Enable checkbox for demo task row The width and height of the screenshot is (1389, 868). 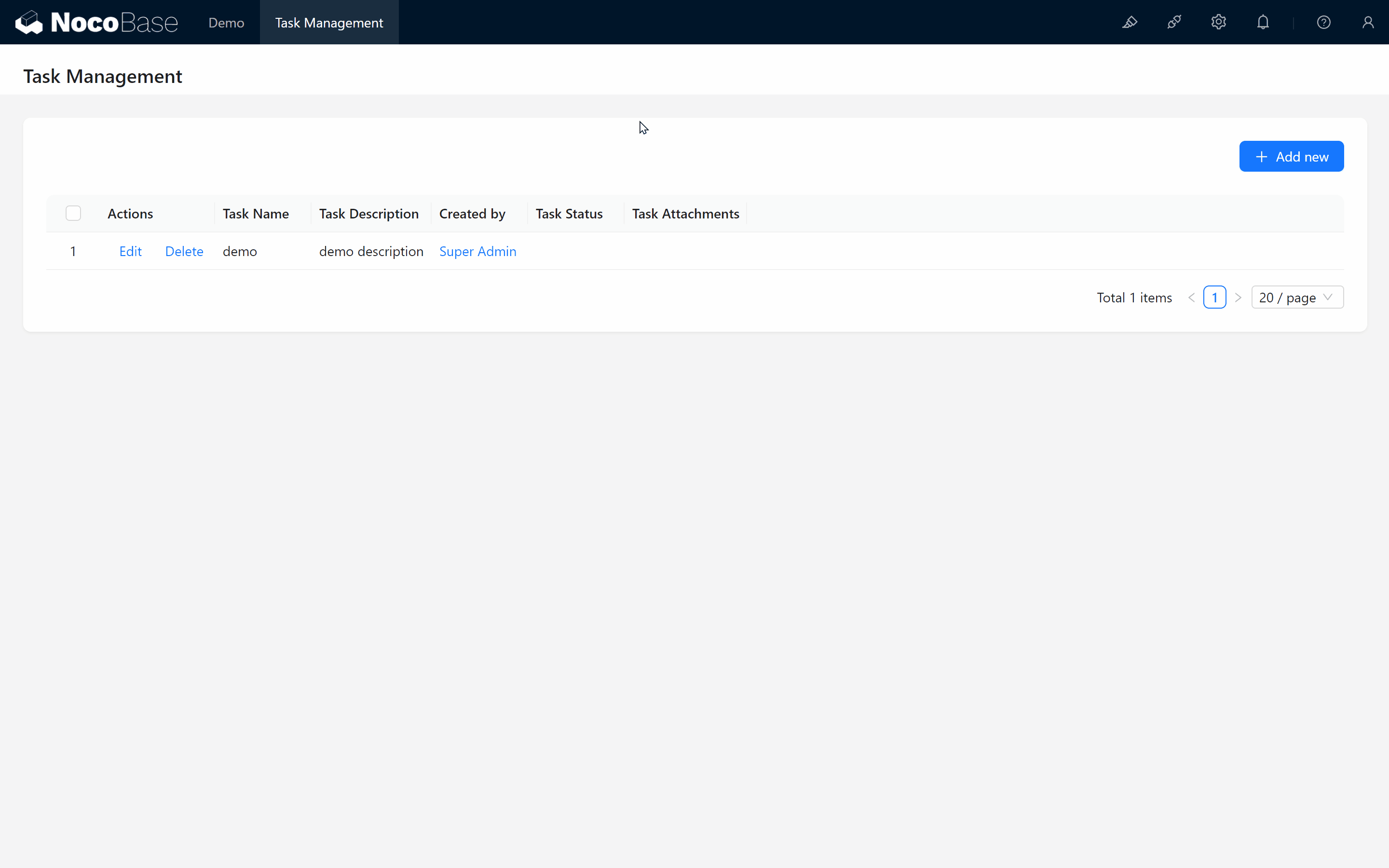click(x=73, y=251)
